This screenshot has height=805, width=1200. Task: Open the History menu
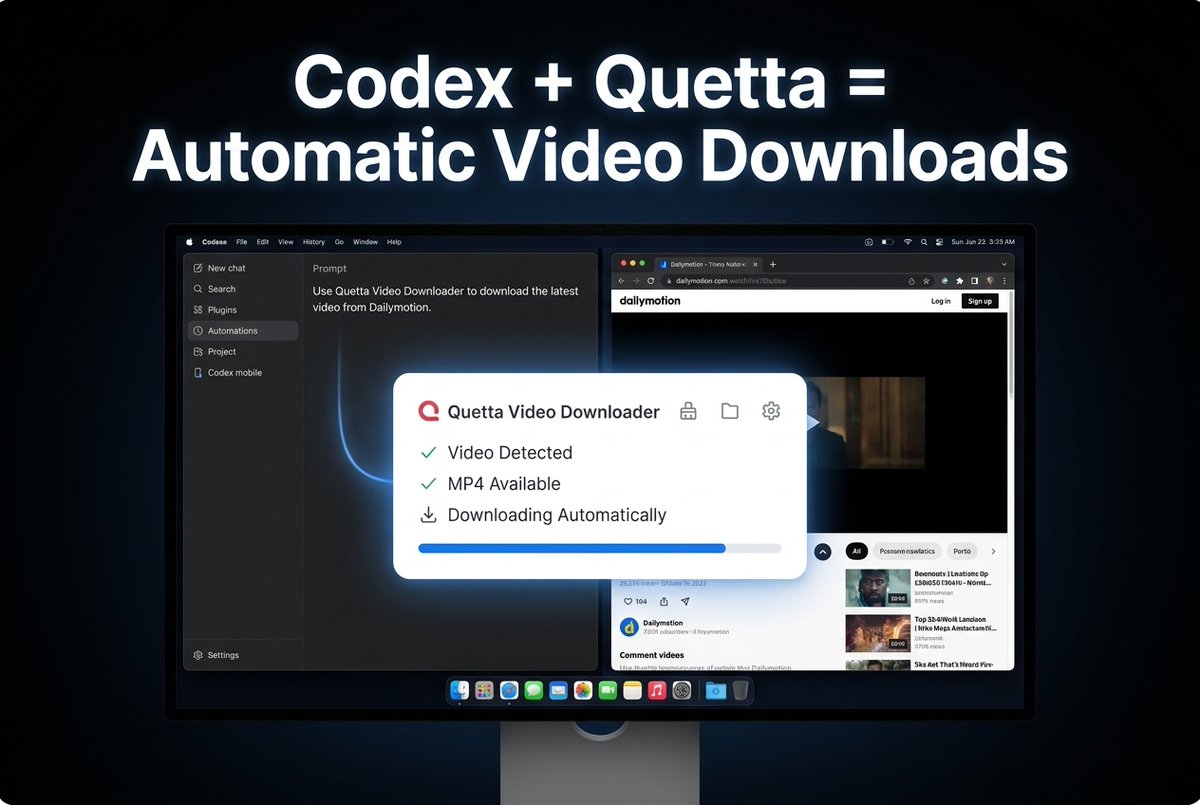pyautogui.click(x=314, y=242)
